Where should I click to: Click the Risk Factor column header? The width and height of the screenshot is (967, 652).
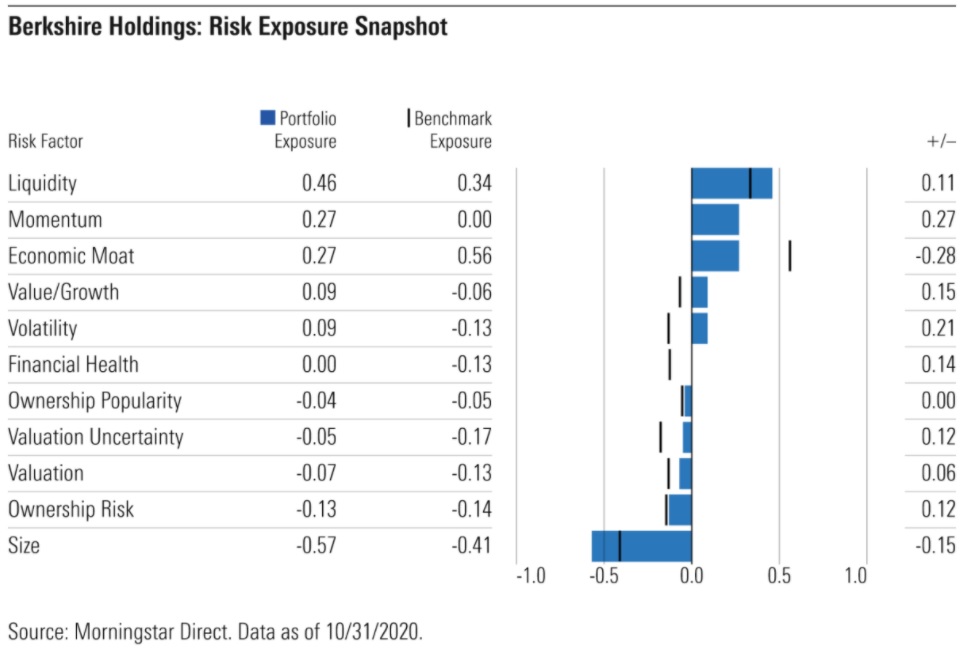coord(46,141)
